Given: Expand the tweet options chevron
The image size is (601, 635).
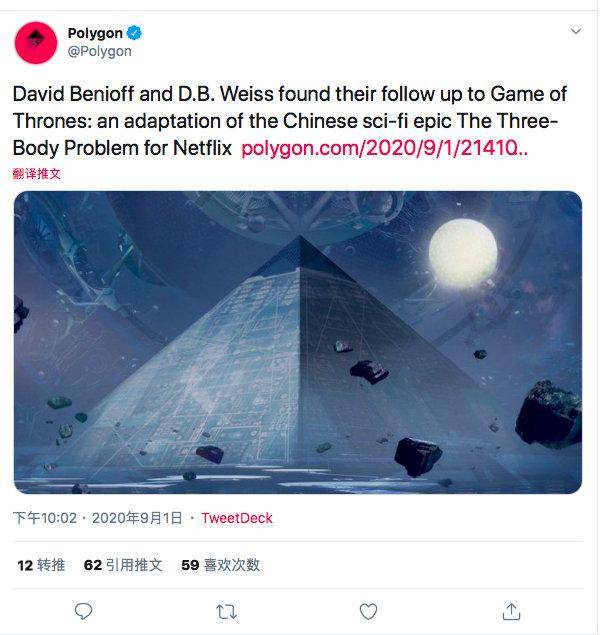Looking at the screenshot, I should coord(576,31).
